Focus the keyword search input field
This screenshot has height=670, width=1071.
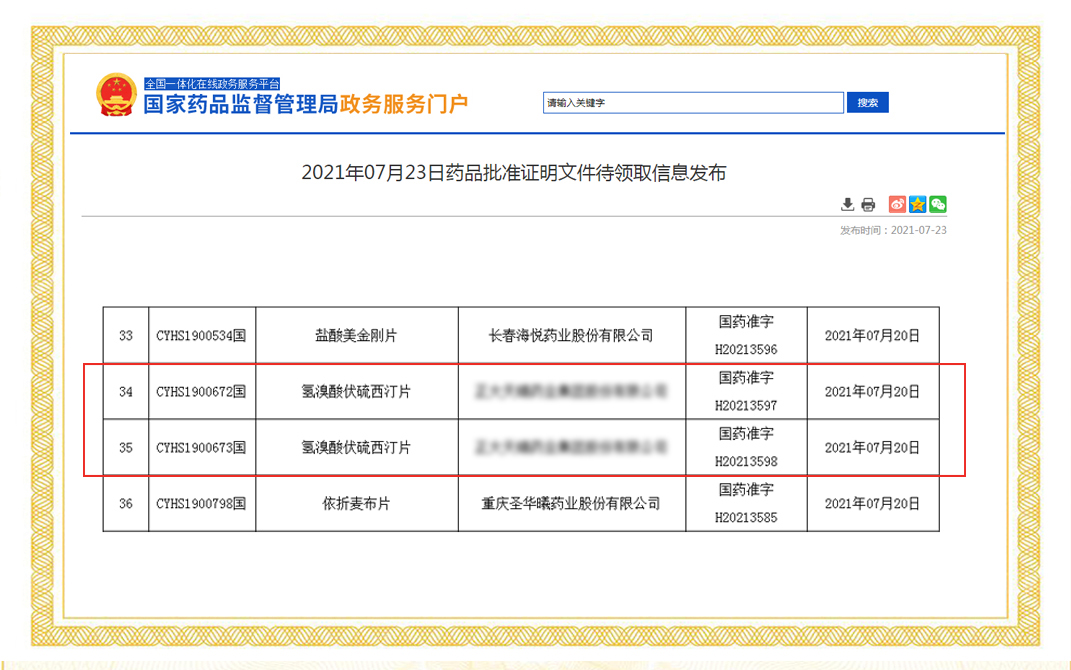[x=693, y=103]
